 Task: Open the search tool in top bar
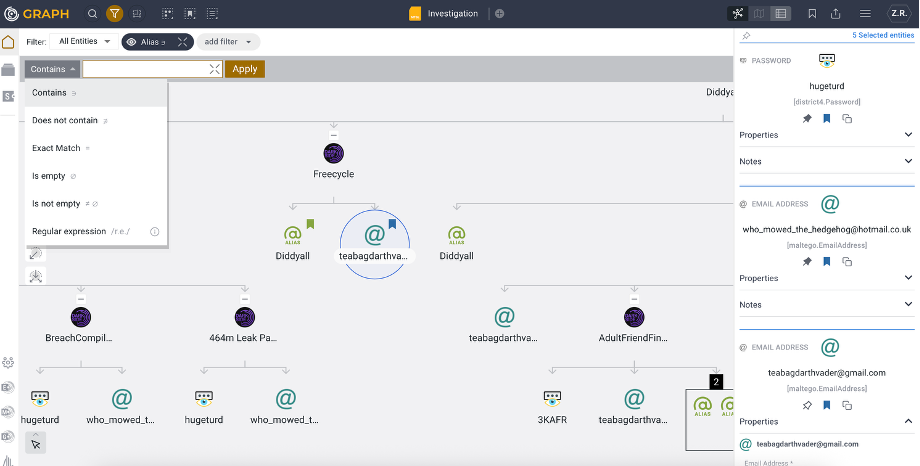coord(92,13)
